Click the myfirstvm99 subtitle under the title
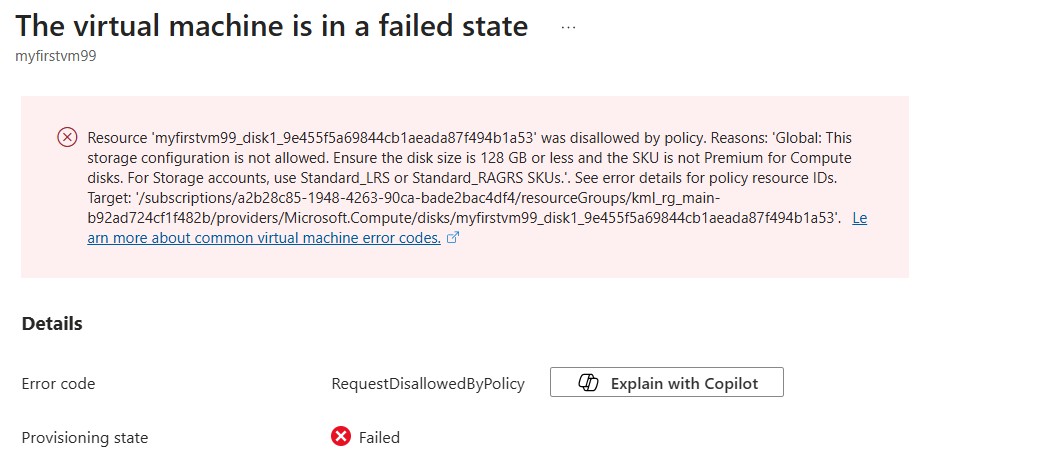 click(55, 56)
